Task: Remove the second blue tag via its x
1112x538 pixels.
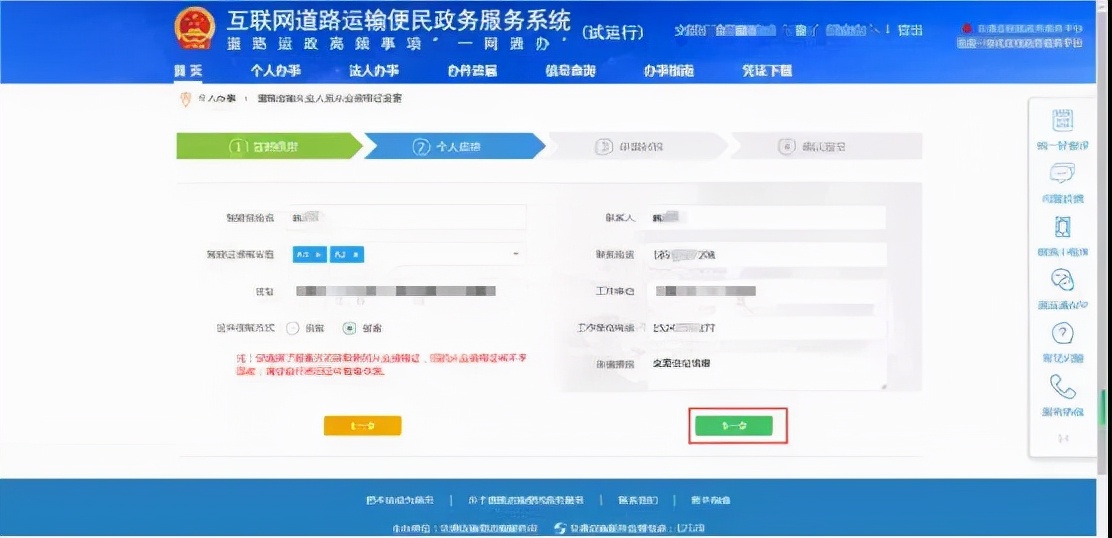Action: point(355,254)
